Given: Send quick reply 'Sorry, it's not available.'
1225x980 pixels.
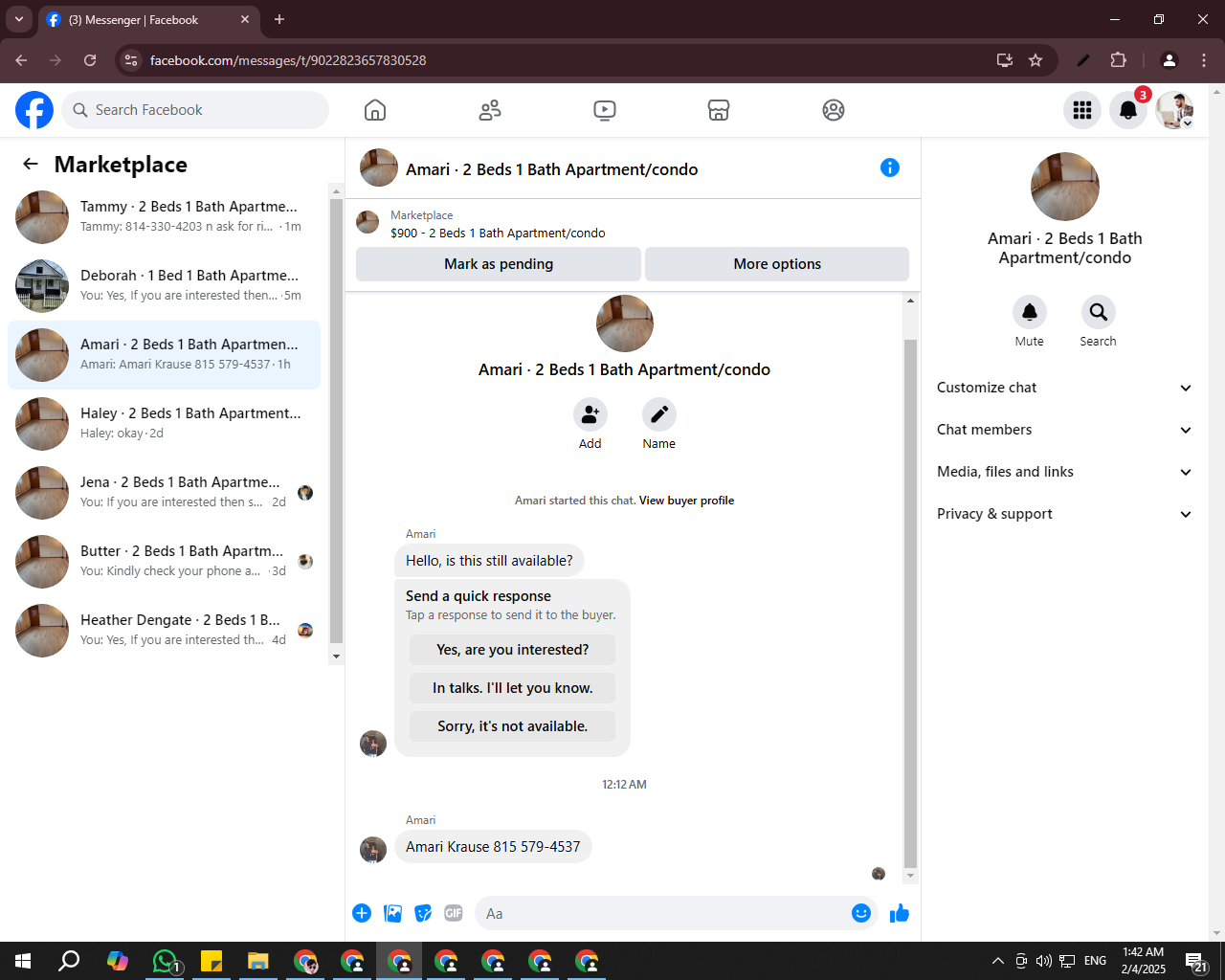Looking at the screenshot, I should pyautogui.click(x=513, y=726).
